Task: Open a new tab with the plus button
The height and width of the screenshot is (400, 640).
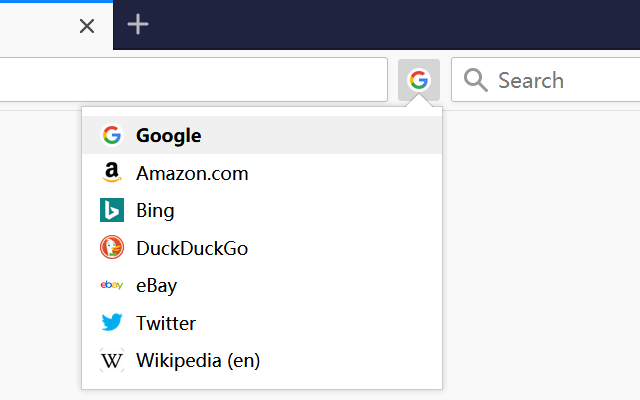Action: coord(138,25)
